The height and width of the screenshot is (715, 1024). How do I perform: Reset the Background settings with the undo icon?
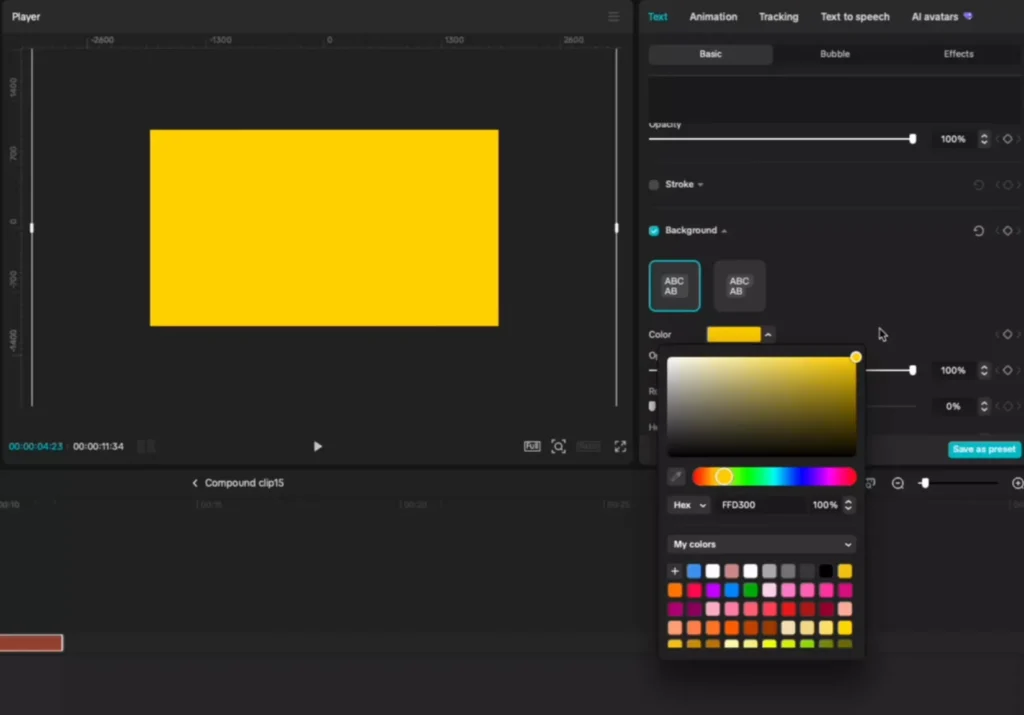pos(978,231)
